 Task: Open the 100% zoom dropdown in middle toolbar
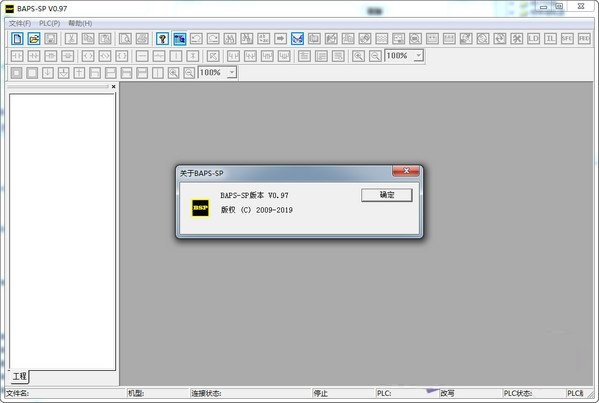(x=419, y=56)
